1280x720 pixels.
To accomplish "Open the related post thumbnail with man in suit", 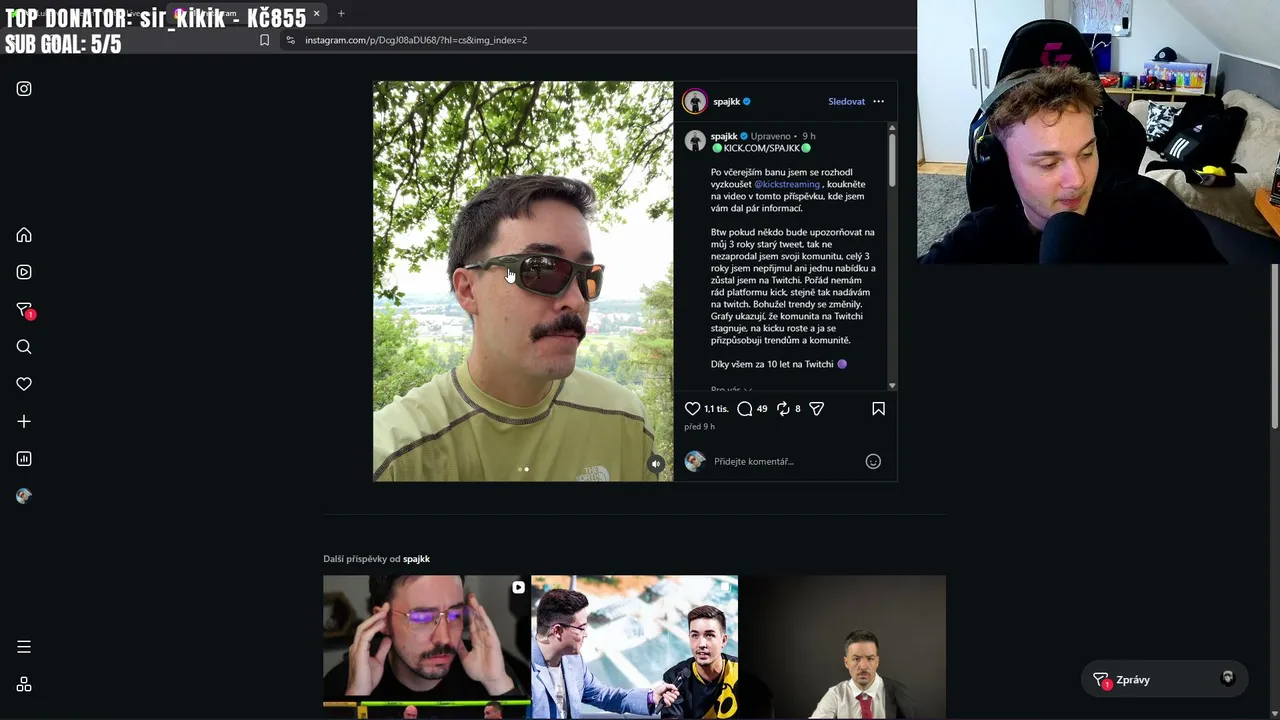I will 842,647.
